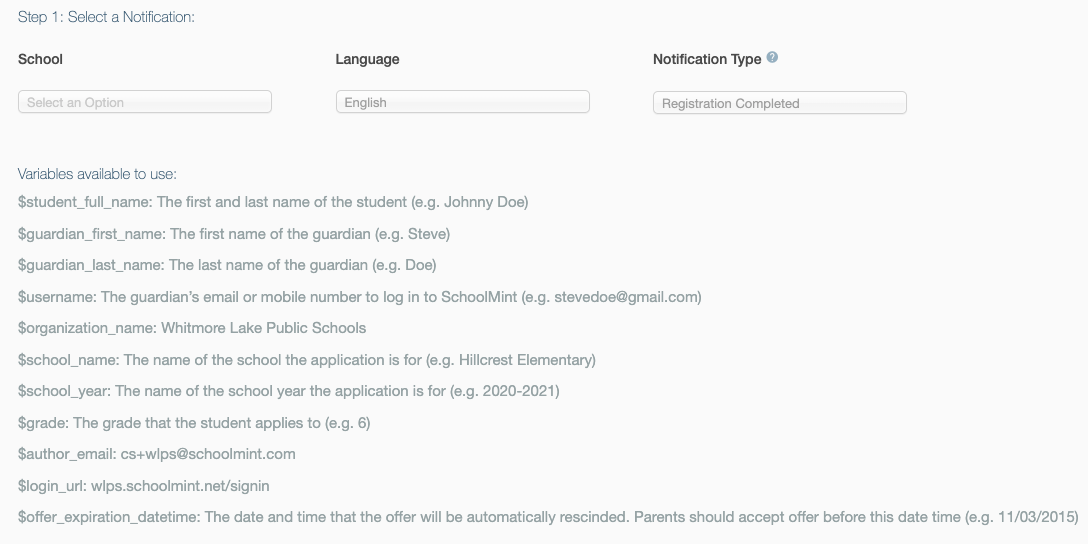1088x544 pixels.
Task: Click the wlps.schoolmint.net/signin login URL
Action: click(x=180, y=486)
